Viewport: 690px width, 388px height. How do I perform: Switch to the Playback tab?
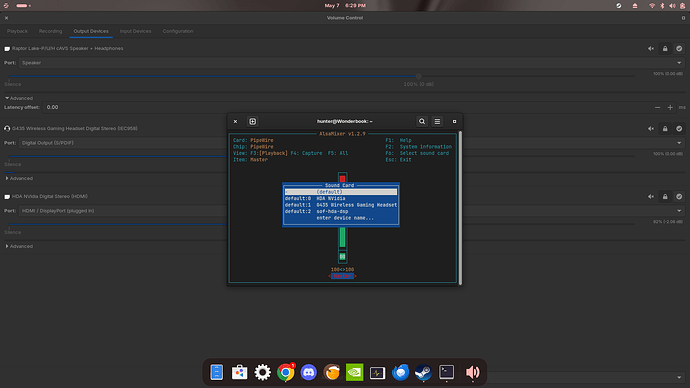(x=17, y=31)
